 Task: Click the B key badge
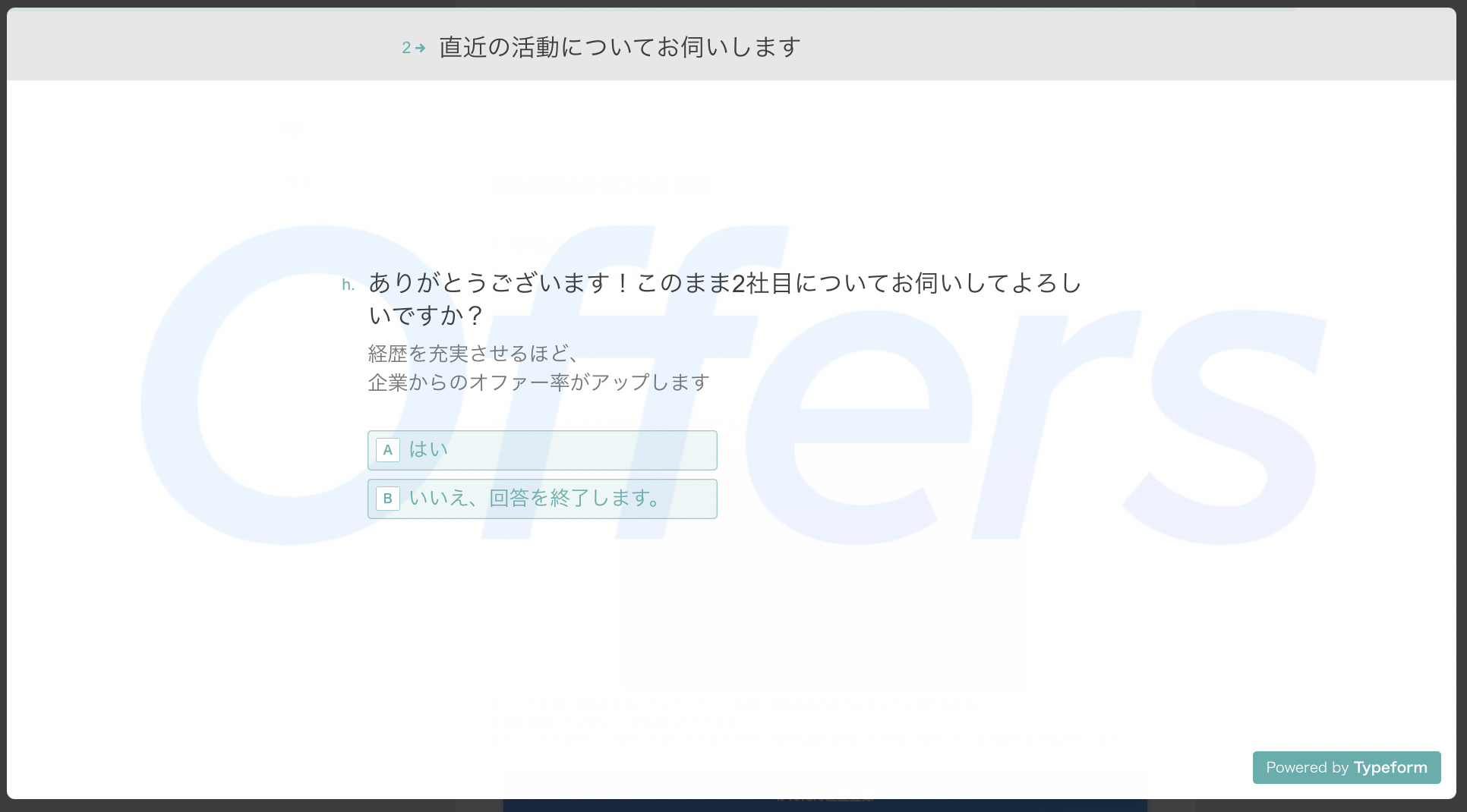click(387, 499)
